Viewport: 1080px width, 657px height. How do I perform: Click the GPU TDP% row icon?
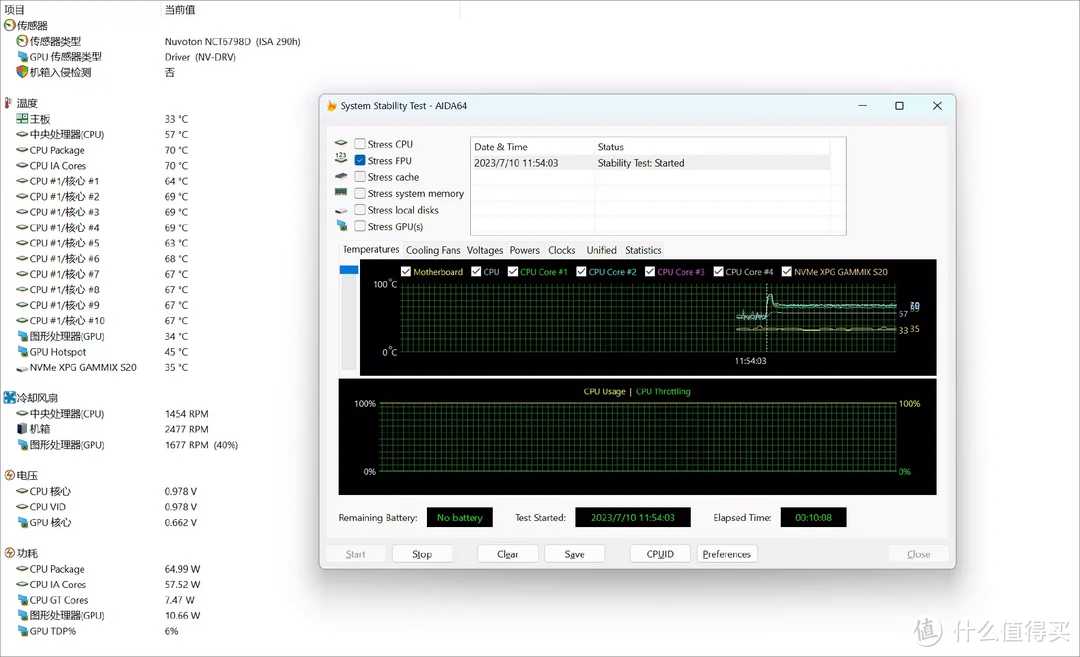(x=22, y=631)
